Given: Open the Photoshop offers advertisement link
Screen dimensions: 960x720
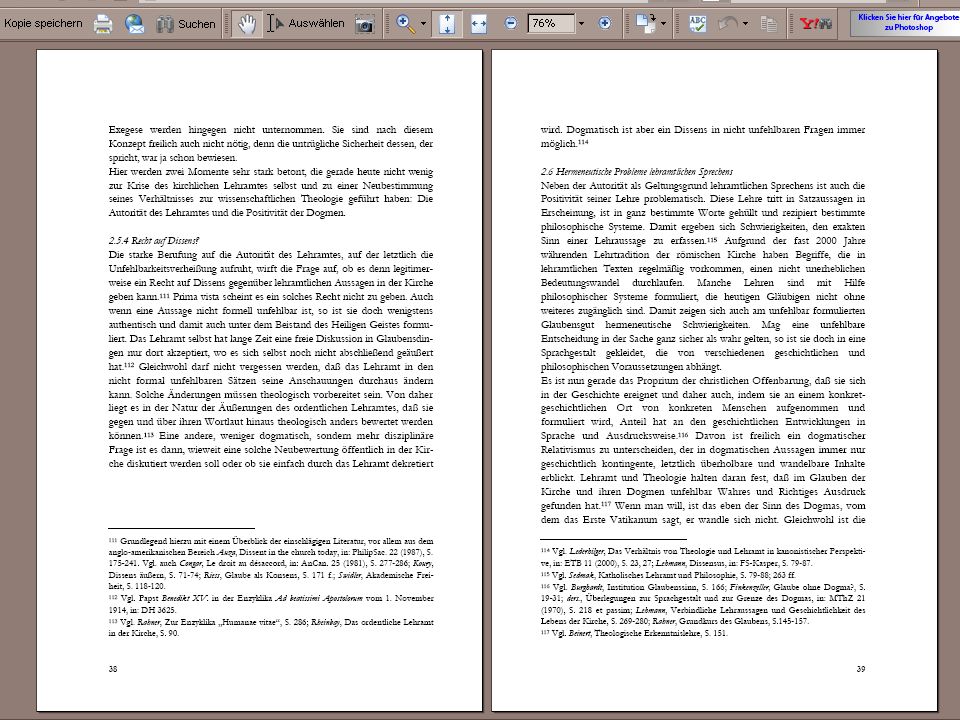Looking at the screenshot, I should pyautogui.click(x=907, y=23).
